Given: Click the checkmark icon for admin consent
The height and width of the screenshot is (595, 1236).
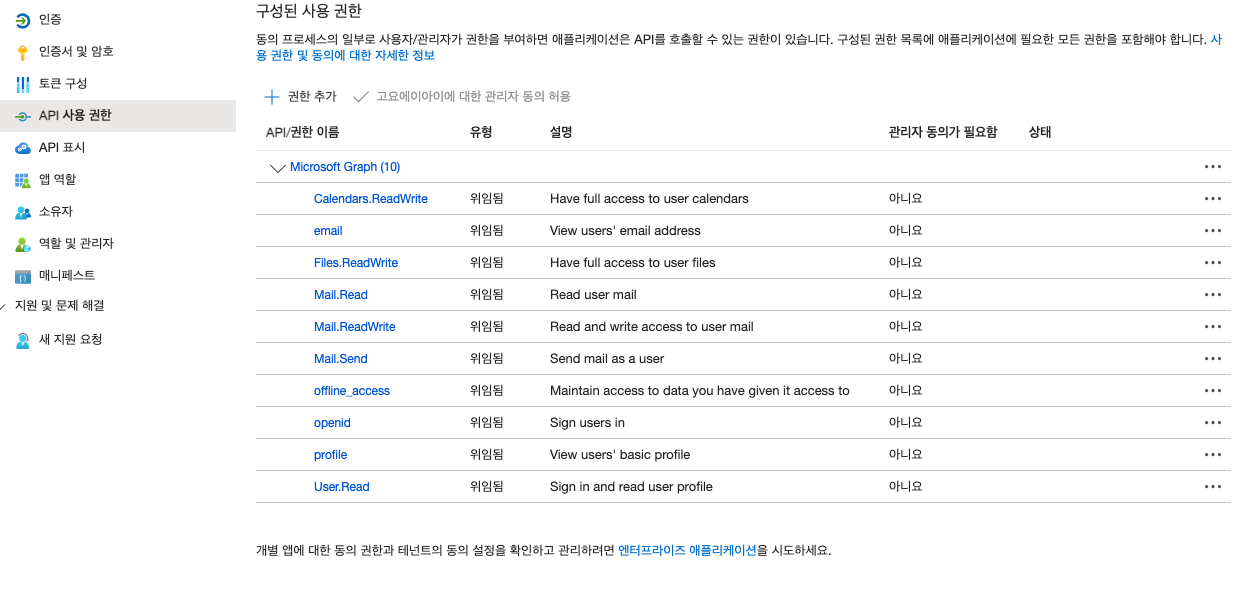Looking at the screenshot, I should click(360, 96).
